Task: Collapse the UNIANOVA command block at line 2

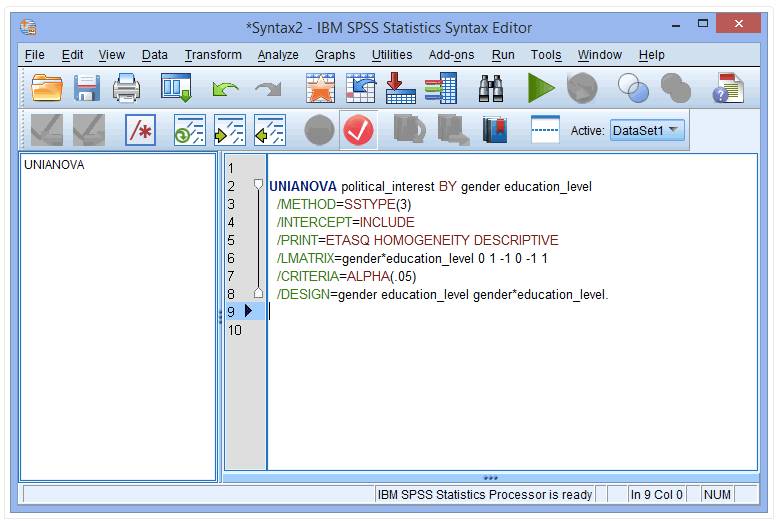Action: click(x=258, y=185)
